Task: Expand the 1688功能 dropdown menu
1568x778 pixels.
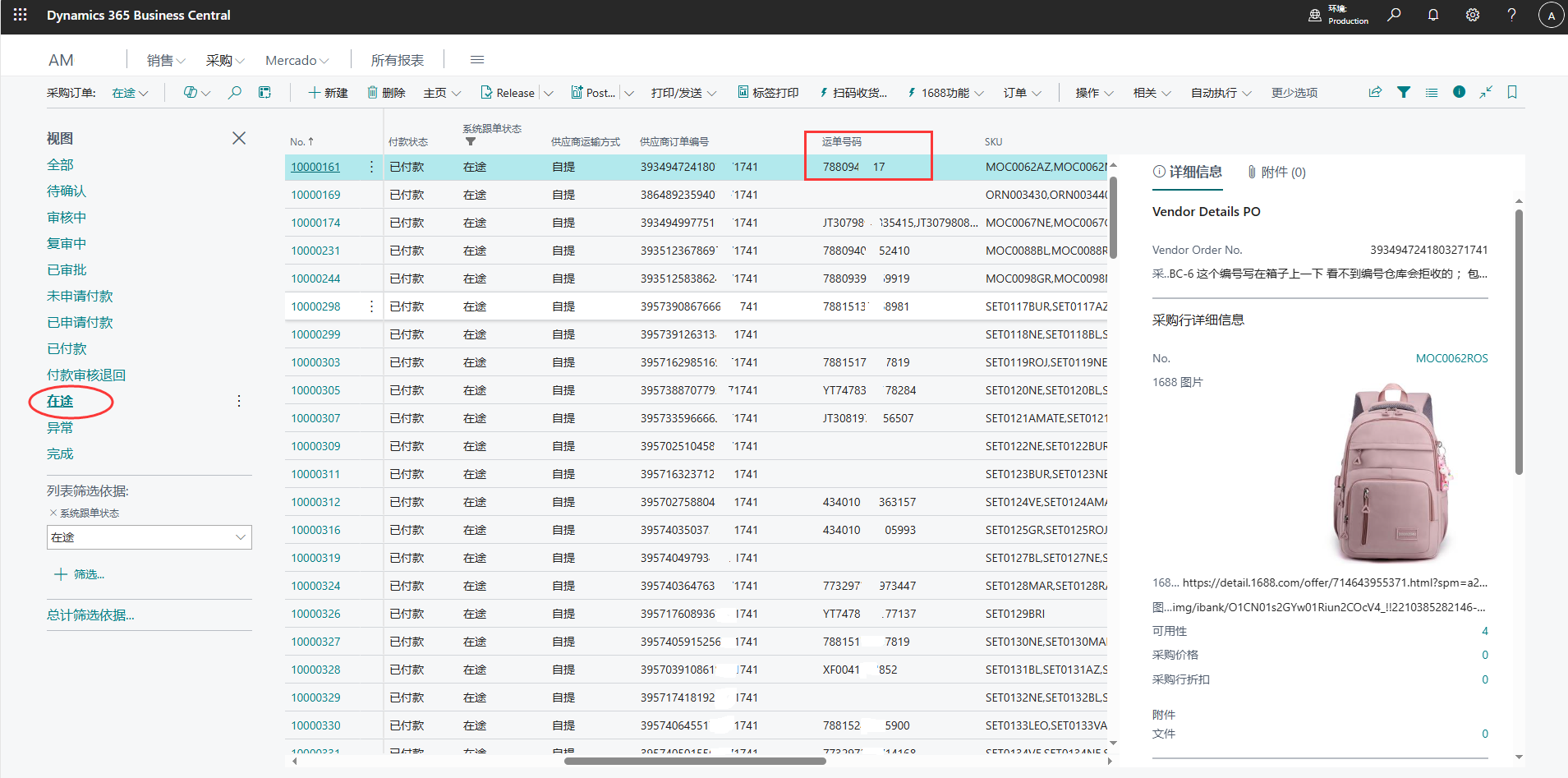Action: pyautogui.click(x=945, y=93)
